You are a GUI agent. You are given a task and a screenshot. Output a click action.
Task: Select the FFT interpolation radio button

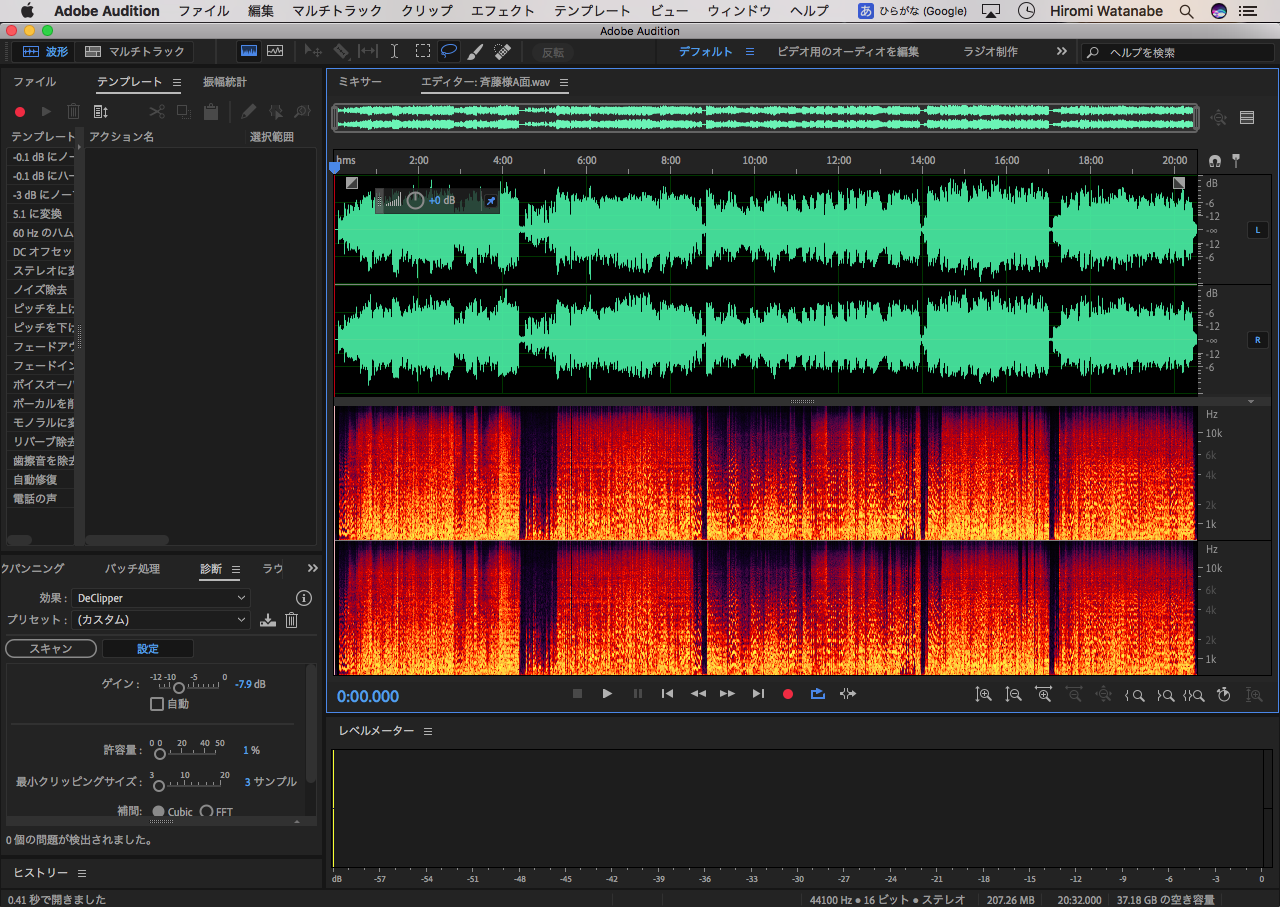207,811
